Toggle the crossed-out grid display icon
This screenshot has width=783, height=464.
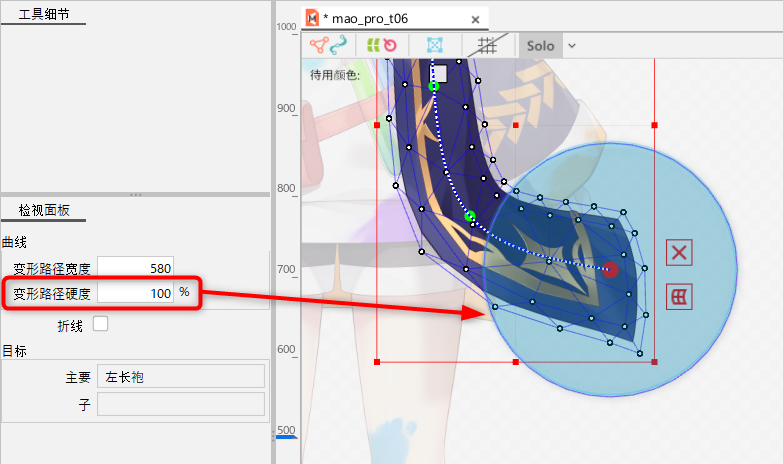pos(488,45)
